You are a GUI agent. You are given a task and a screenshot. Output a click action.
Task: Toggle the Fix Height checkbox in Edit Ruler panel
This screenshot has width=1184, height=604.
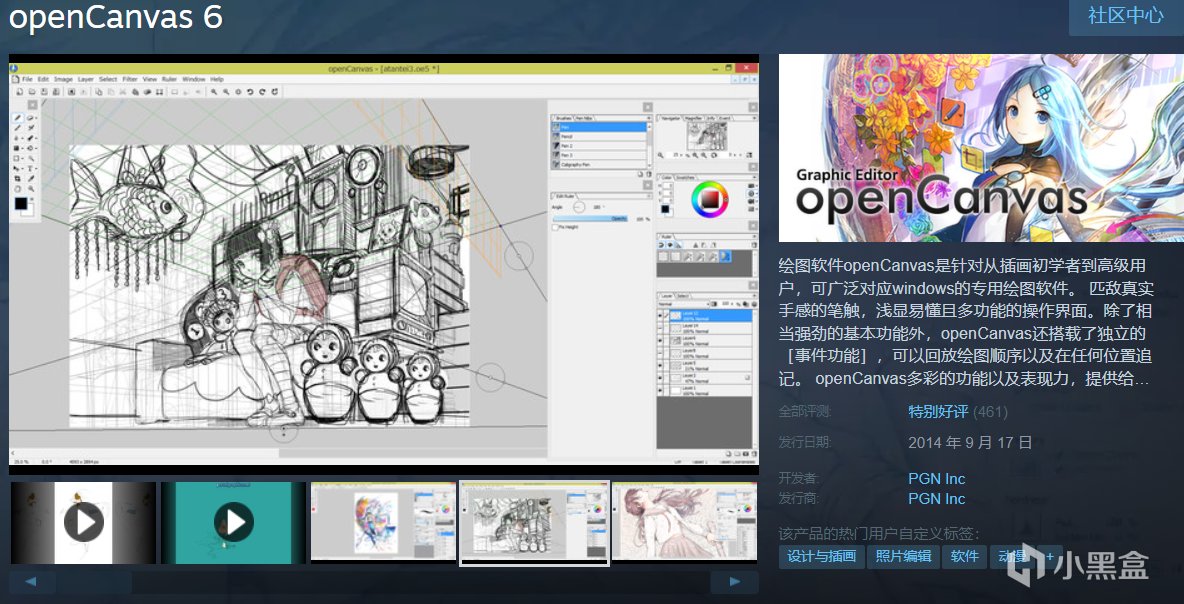pyautogui.click(x=555, y=227)
